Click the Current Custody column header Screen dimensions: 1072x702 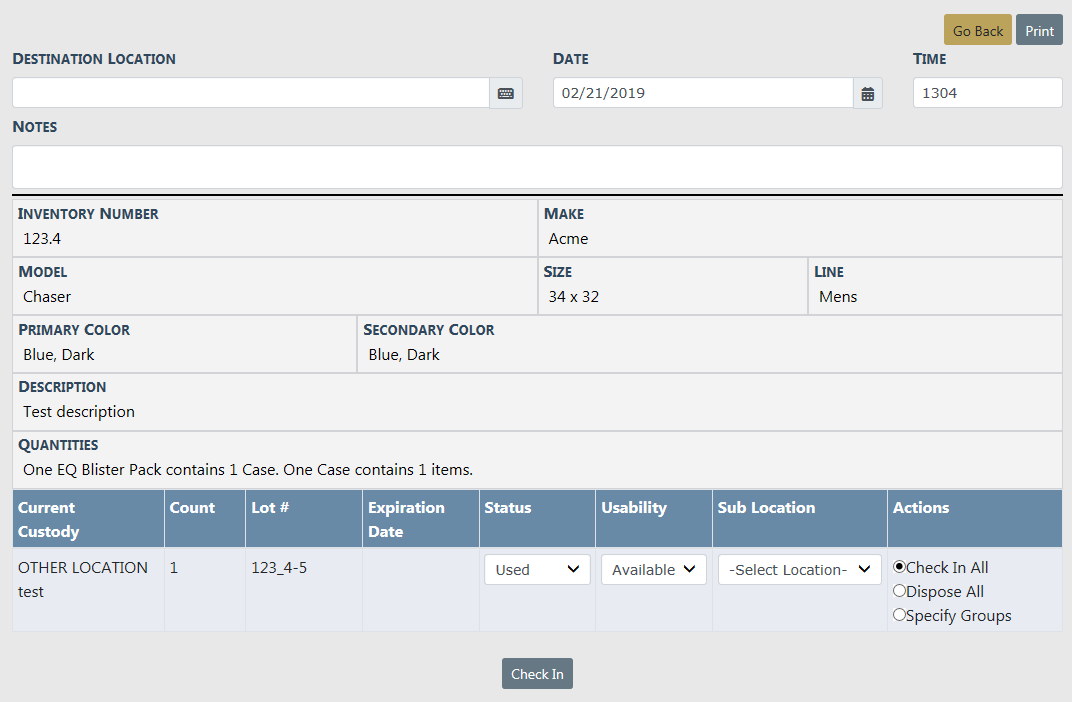coord(47,519)
